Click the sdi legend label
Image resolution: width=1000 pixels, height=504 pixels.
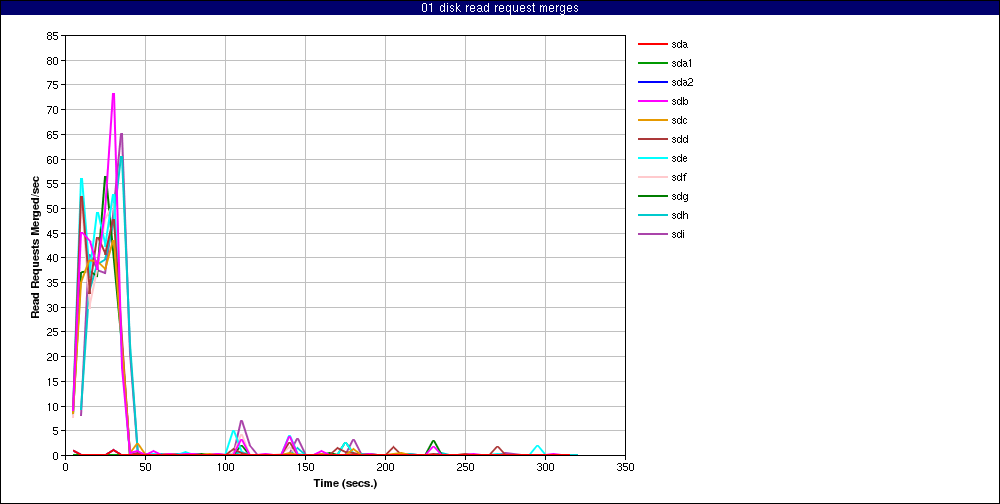pos(679,234)
